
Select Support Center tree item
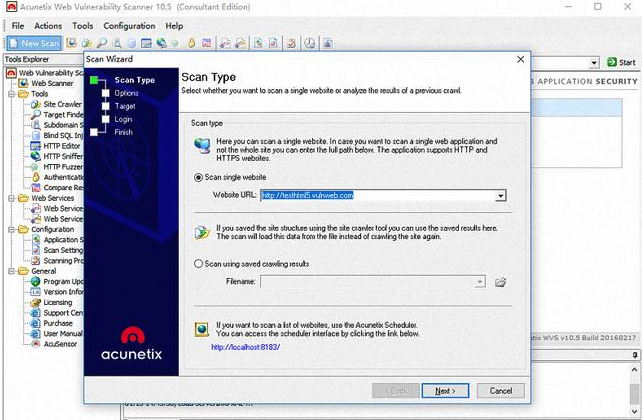click(63, 313)
